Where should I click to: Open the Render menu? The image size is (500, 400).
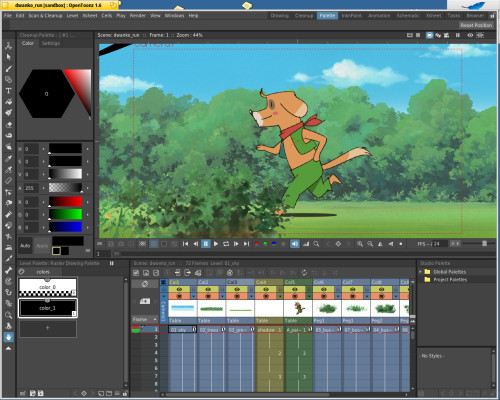[138, 16]
